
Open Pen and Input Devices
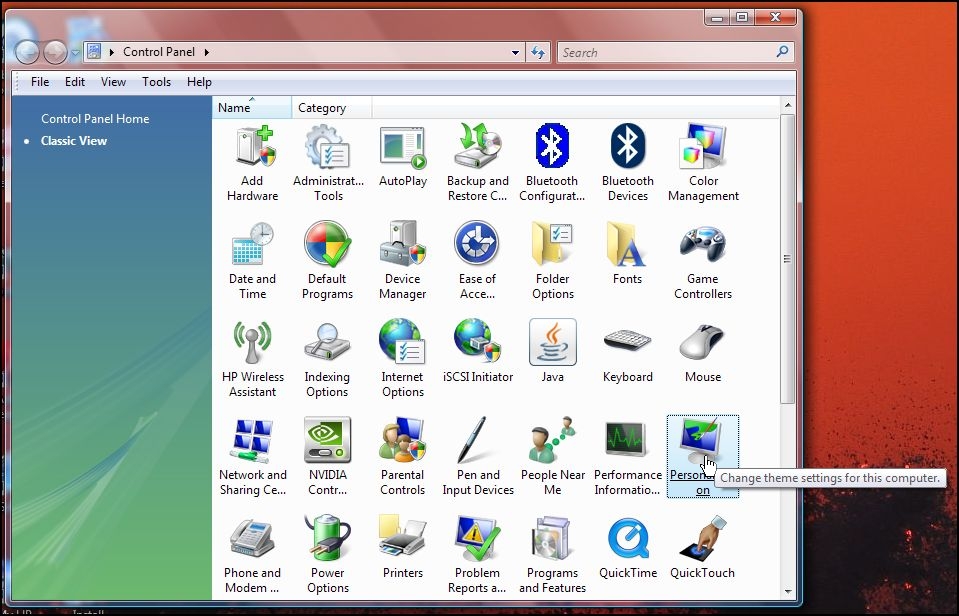coord(478,457)
